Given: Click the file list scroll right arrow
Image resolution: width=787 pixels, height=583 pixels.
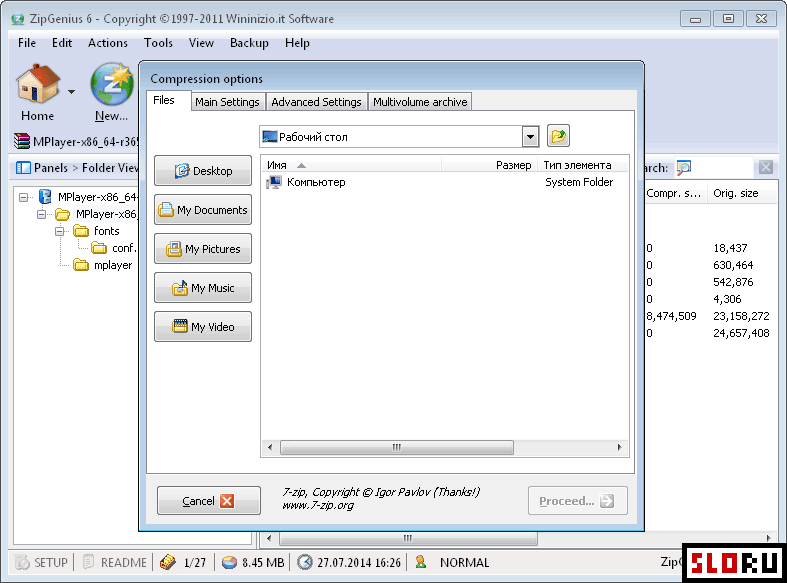Looking at the screenshot, I should 619,447.
